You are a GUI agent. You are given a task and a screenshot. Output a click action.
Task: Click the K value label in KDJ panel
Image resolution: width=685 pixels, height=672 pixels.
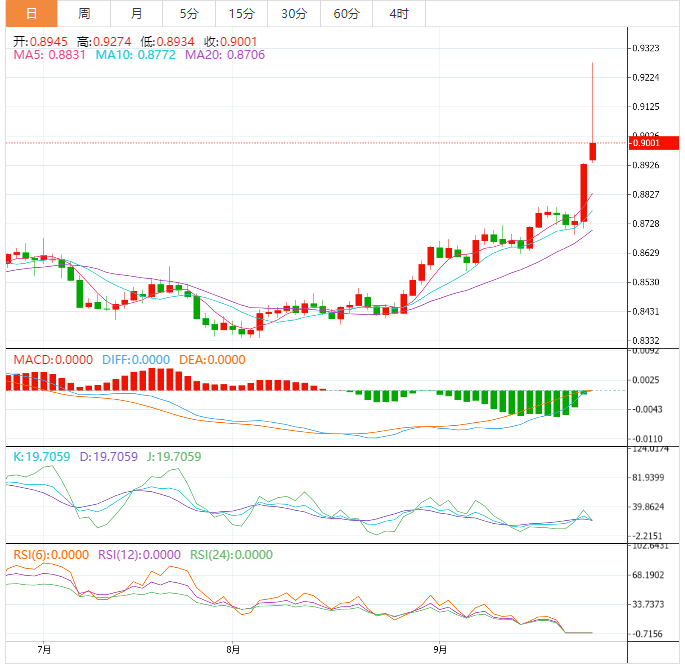pos(42,457)
